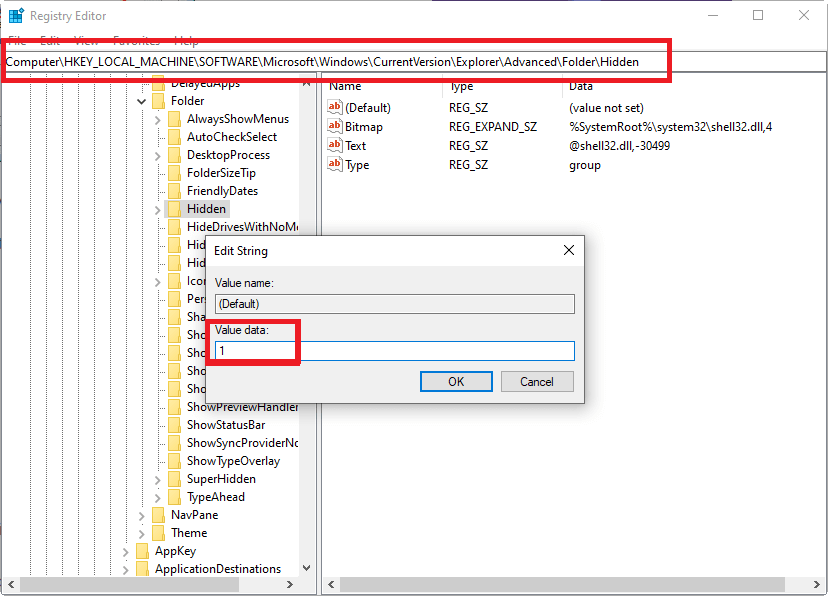Maximize the Registry Editor window
This screenshot has width=828, height=596.
pos(758,15)
